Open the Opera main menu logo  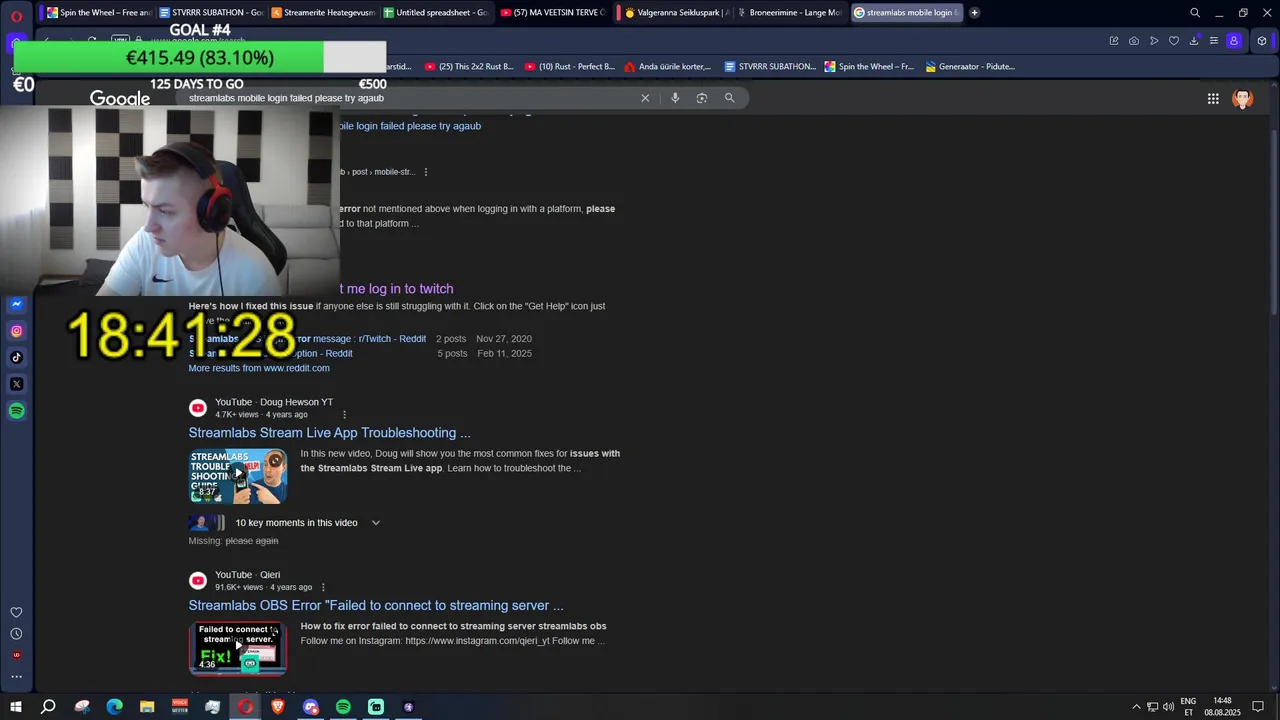pyautogui.click(x=16, y=16)
